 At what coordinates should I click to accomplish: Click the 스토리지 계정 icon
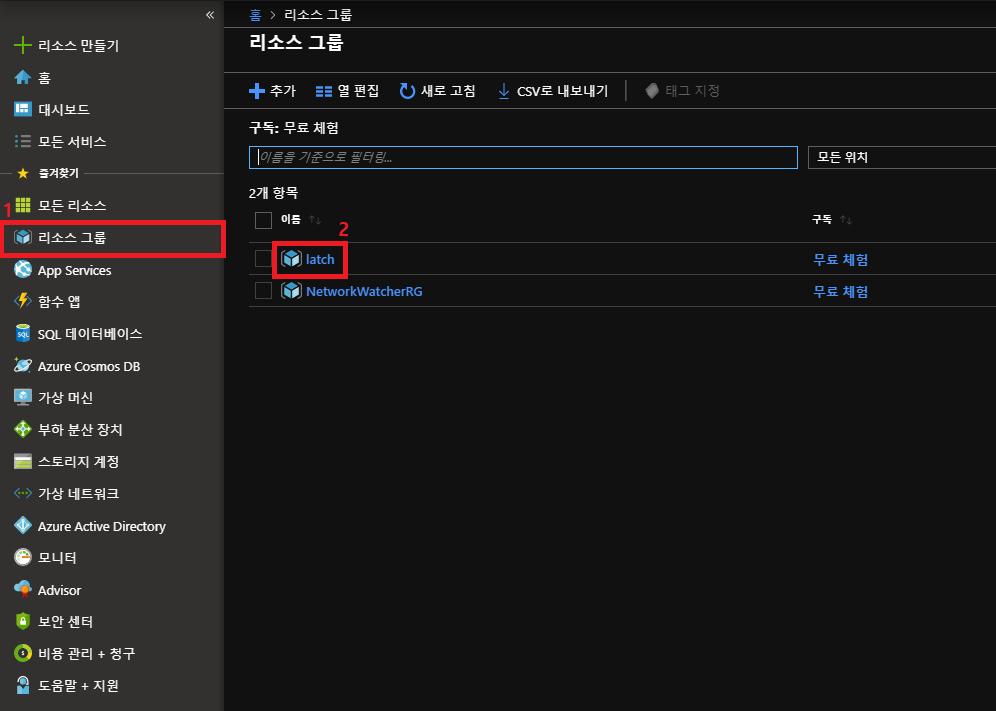(x=22, y=461)
